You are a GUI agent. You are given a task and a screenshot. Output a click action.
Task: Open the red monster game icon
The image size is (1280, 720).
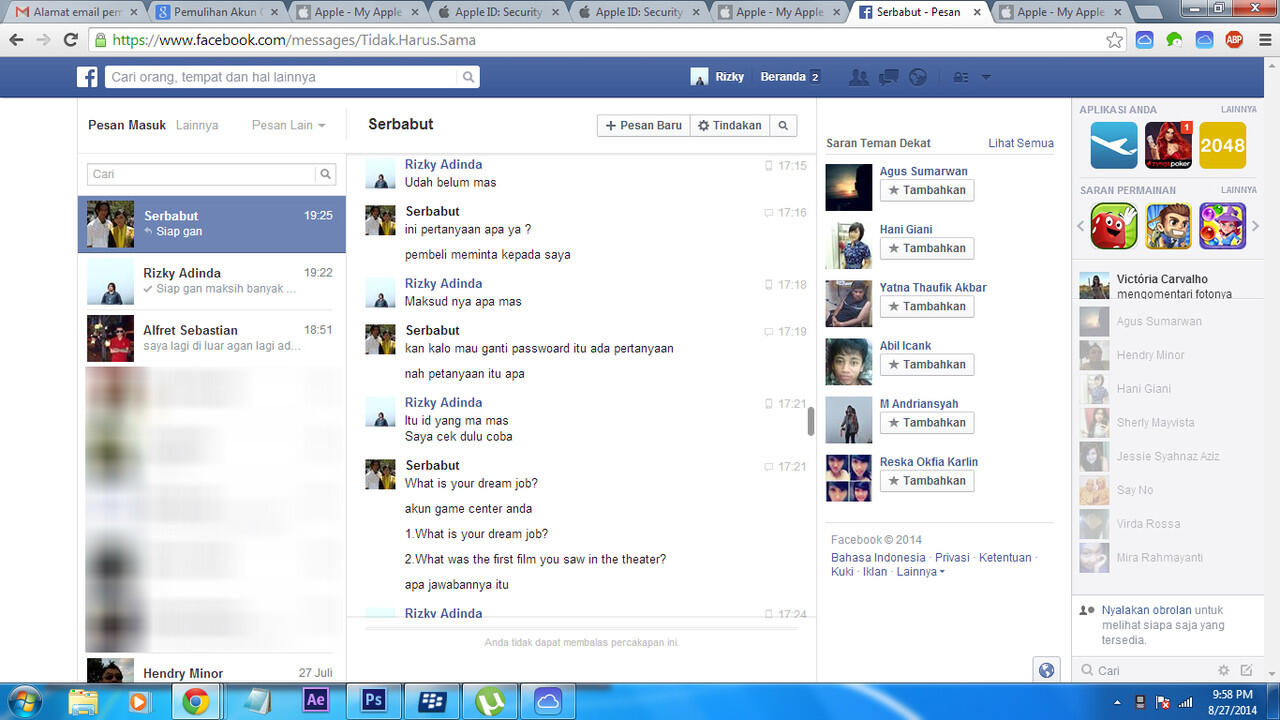click(1114, 226)
